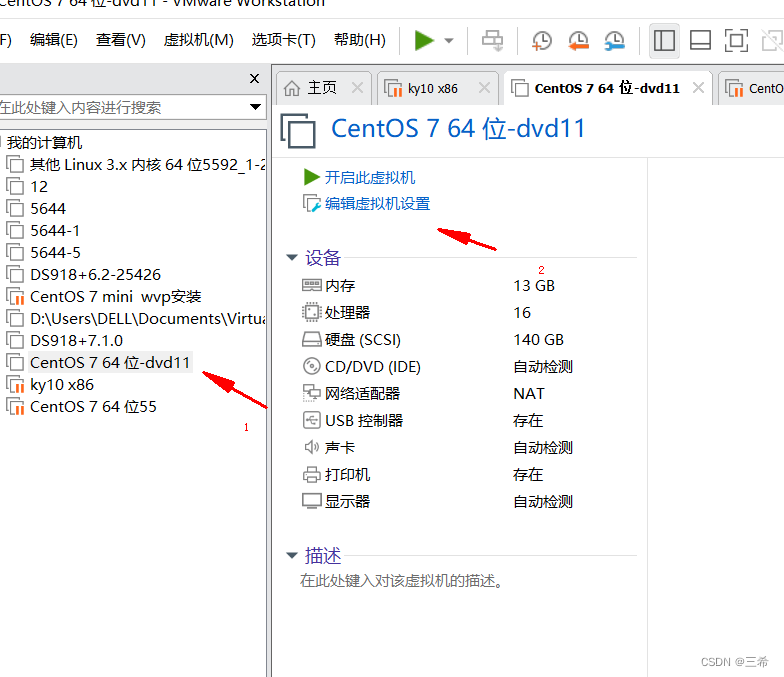The image size is (784, 677).
Task: Click the library search input field
Action: pyautogui.click(x=122, y=107)
